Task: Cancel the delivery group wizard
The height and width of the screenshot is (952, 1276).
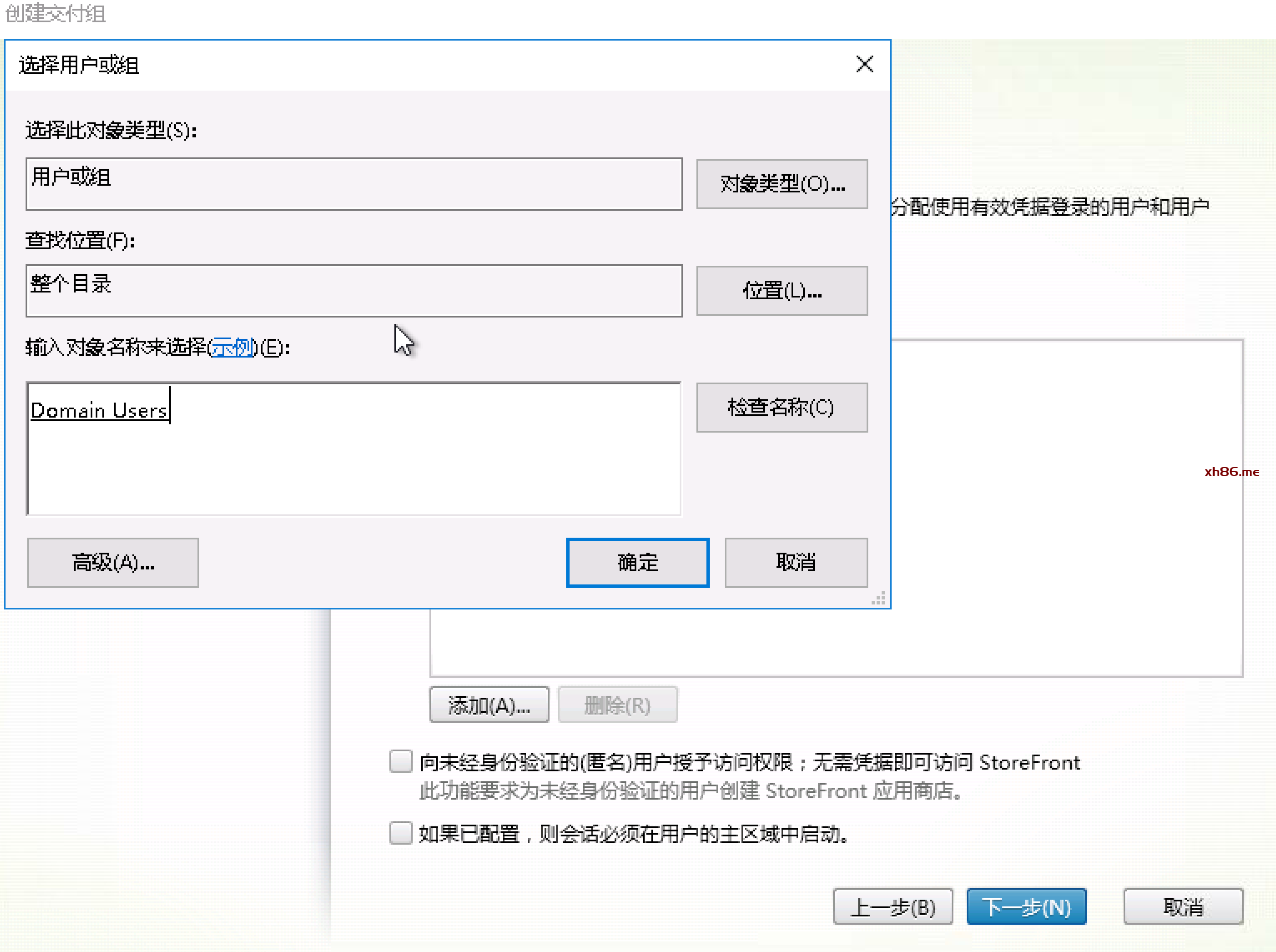Action: 1183,907
